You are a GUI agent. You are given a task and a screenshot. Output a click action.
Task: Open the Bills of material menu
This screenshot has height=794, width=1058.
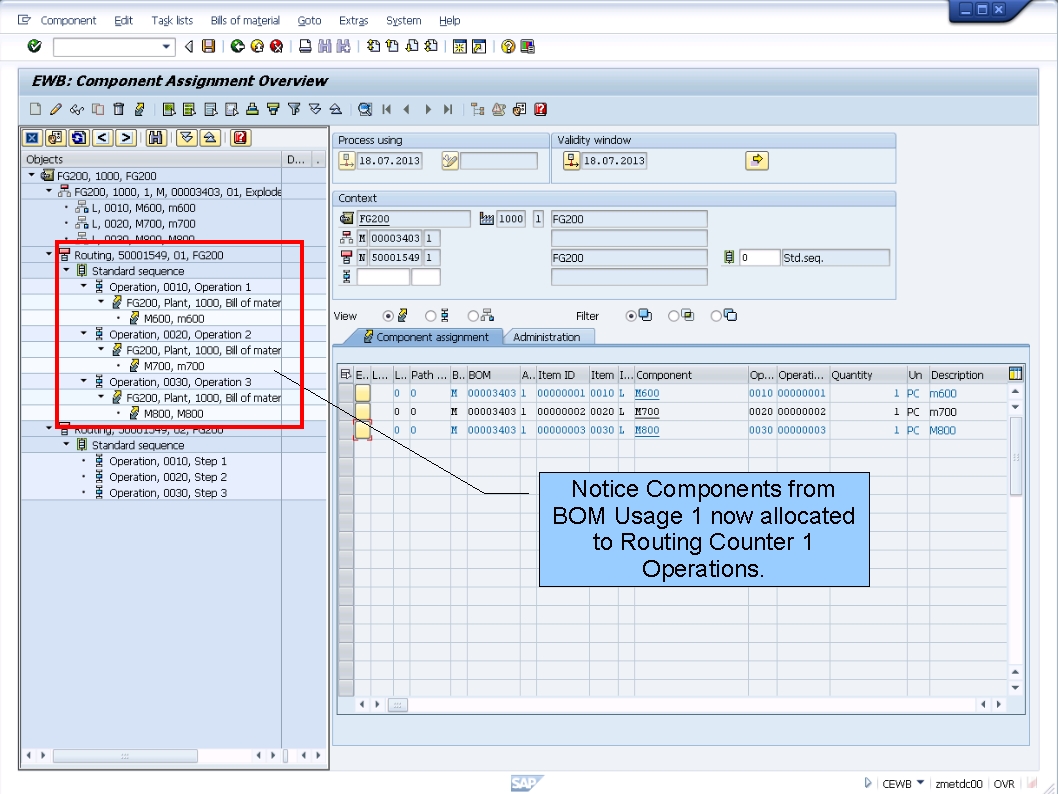pos(245,20)
